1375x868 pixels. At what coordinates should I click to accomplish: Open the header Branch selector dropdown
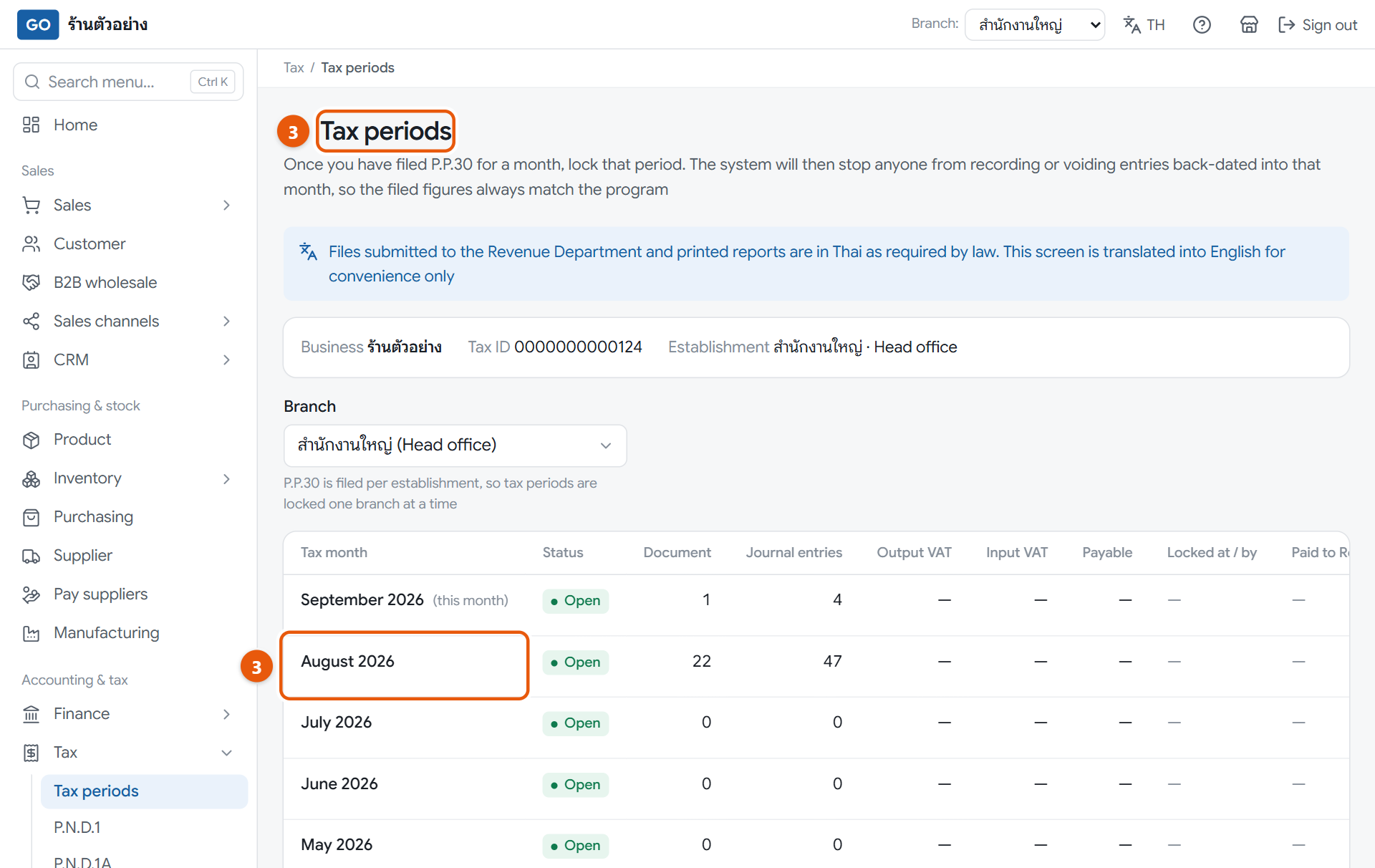(1035, 25)
